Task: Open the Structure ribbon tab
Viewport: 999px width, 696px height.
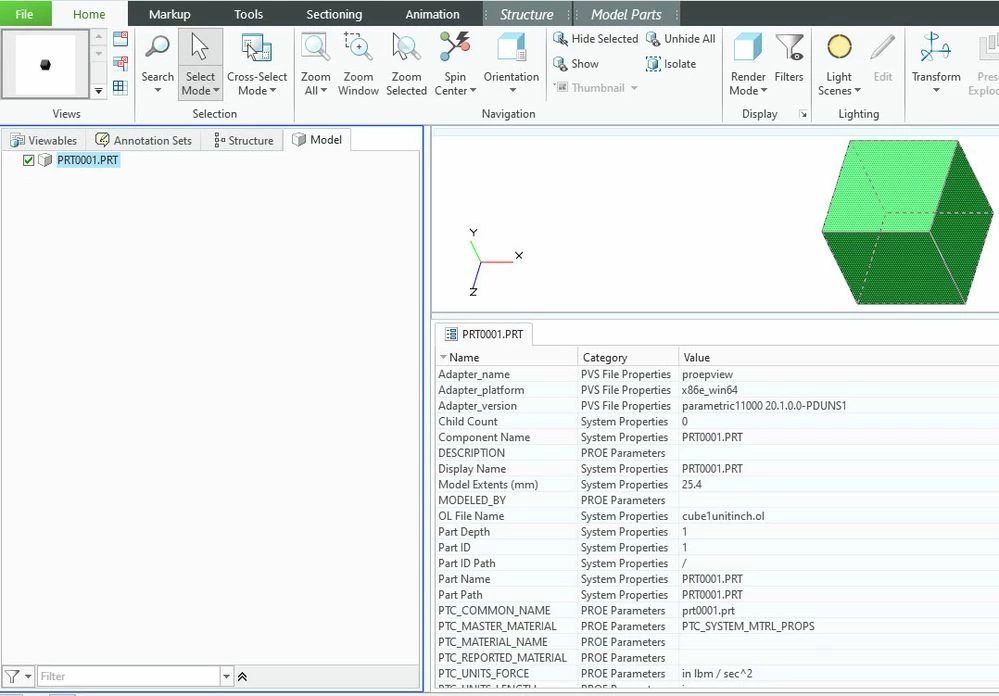Action: pyautogui.click(x=526, y=14)
